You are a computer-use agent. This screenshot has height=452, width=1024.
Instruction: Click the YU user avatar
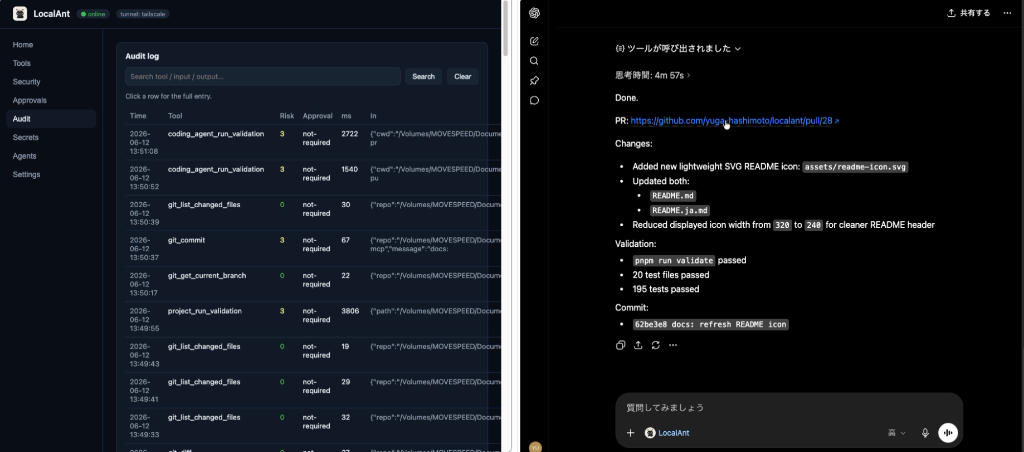click(536, 447)
